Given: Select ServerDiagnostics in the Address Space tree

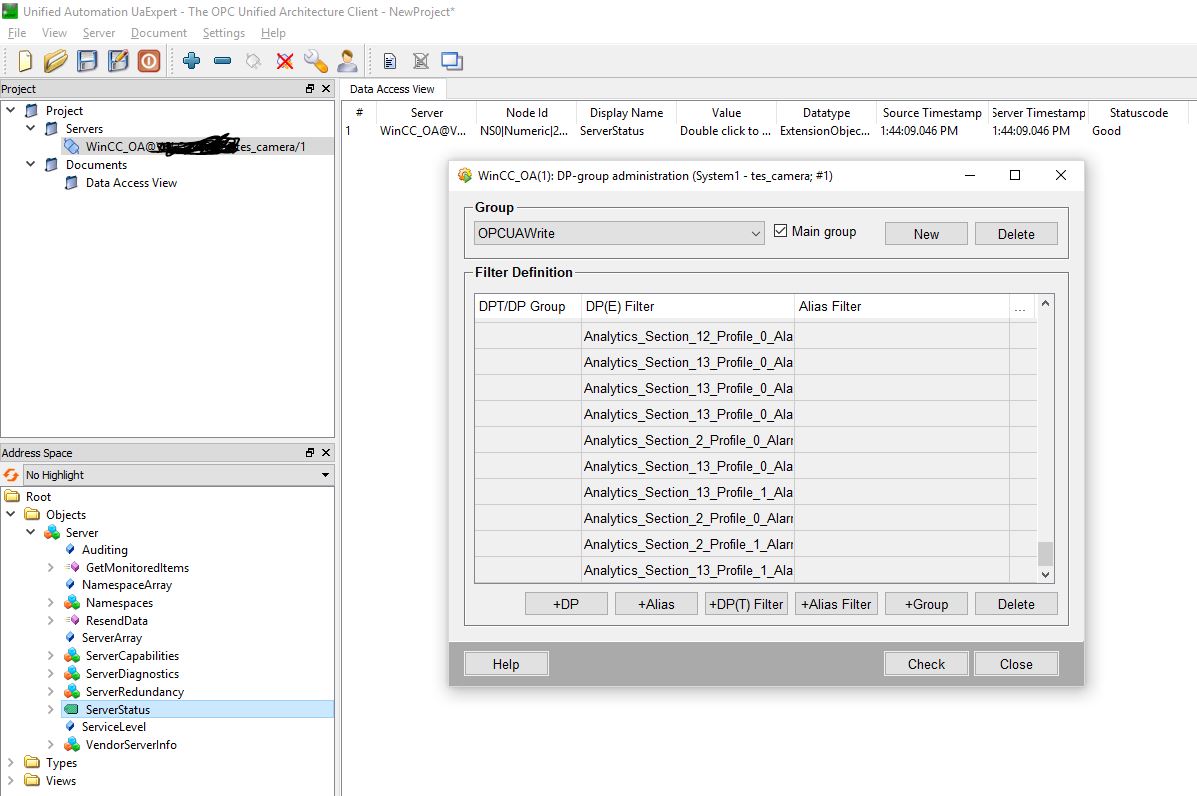Looking at the screenshot, I should (132, 674).
